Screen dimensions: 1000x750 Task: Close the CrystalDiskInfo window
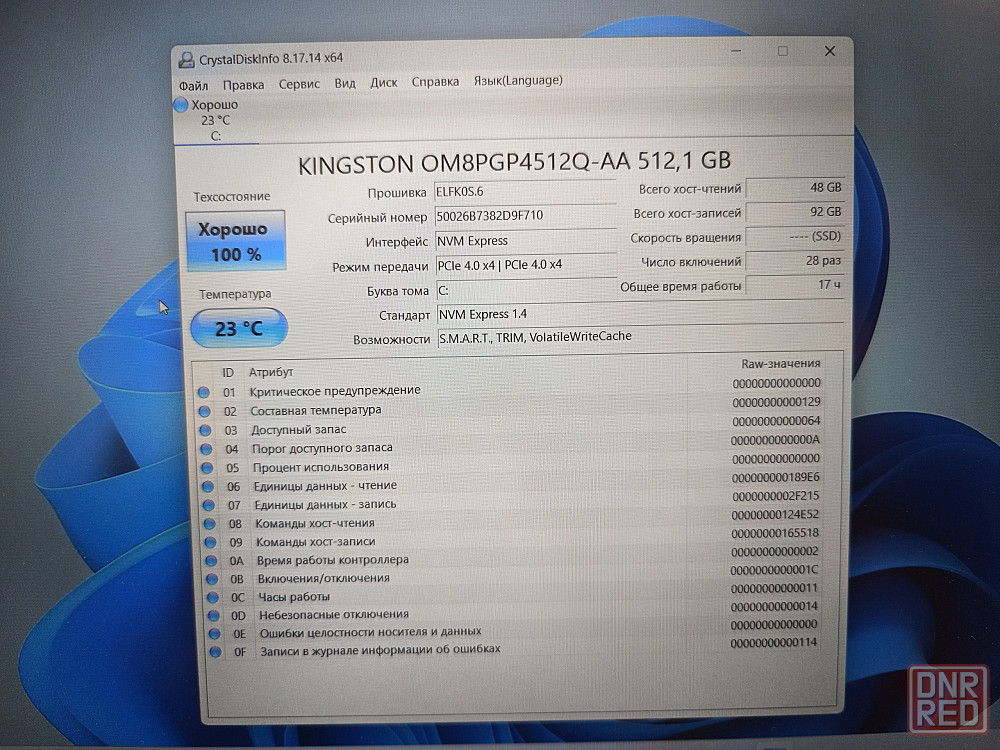830,51
